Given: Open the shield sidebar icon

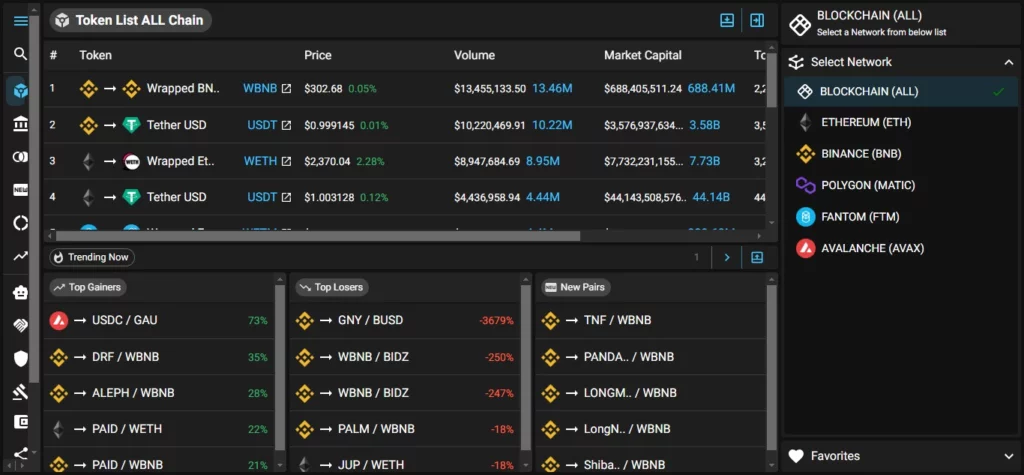Looking at the screenshot, I should [21, 358].
